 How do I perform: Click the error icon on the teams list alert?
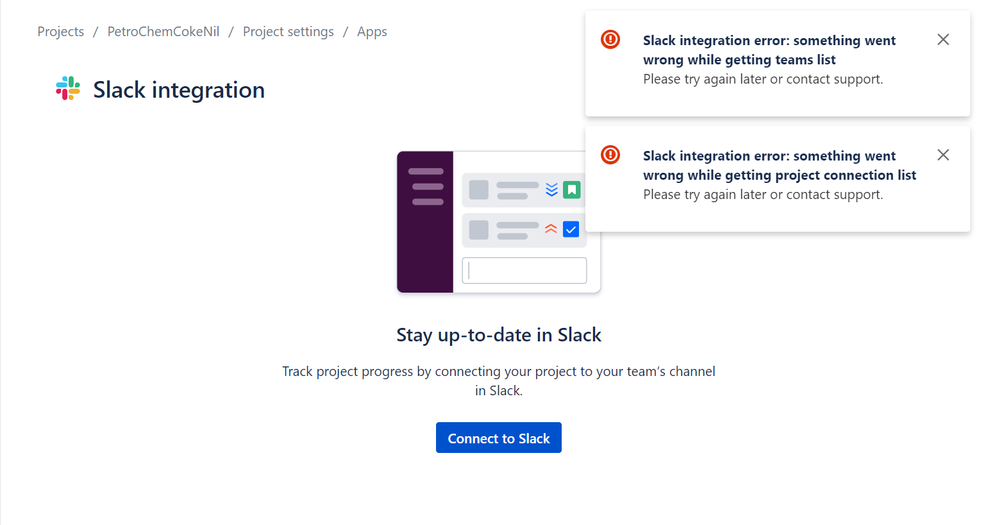click(x=610, y=40)
